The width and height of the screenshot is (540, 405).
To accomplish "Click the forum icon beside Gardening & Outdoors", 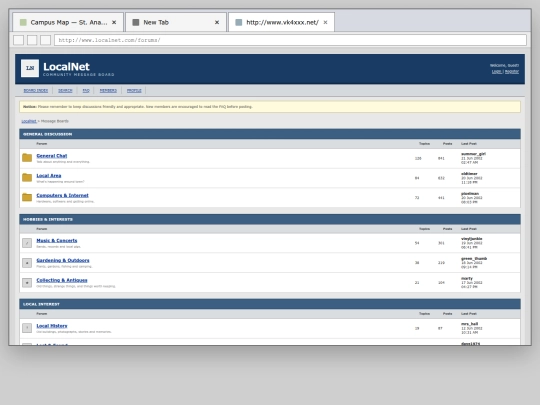I will coord(27,263).
